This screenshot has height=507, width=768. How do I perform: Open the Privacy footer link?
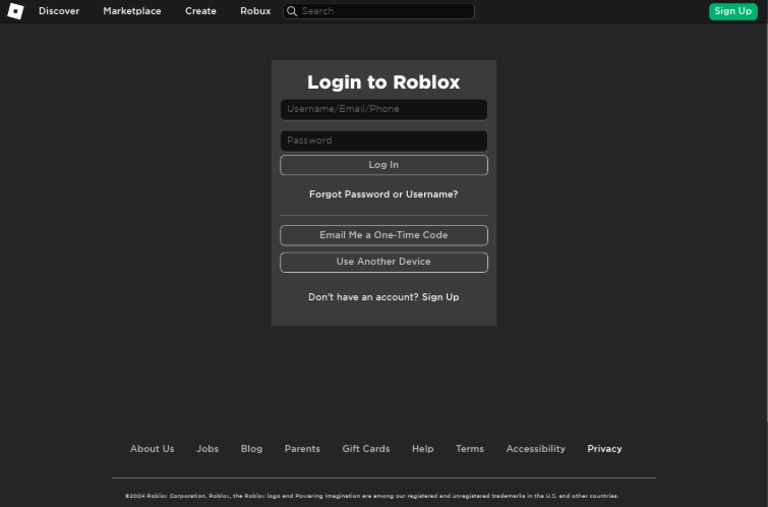604,449
